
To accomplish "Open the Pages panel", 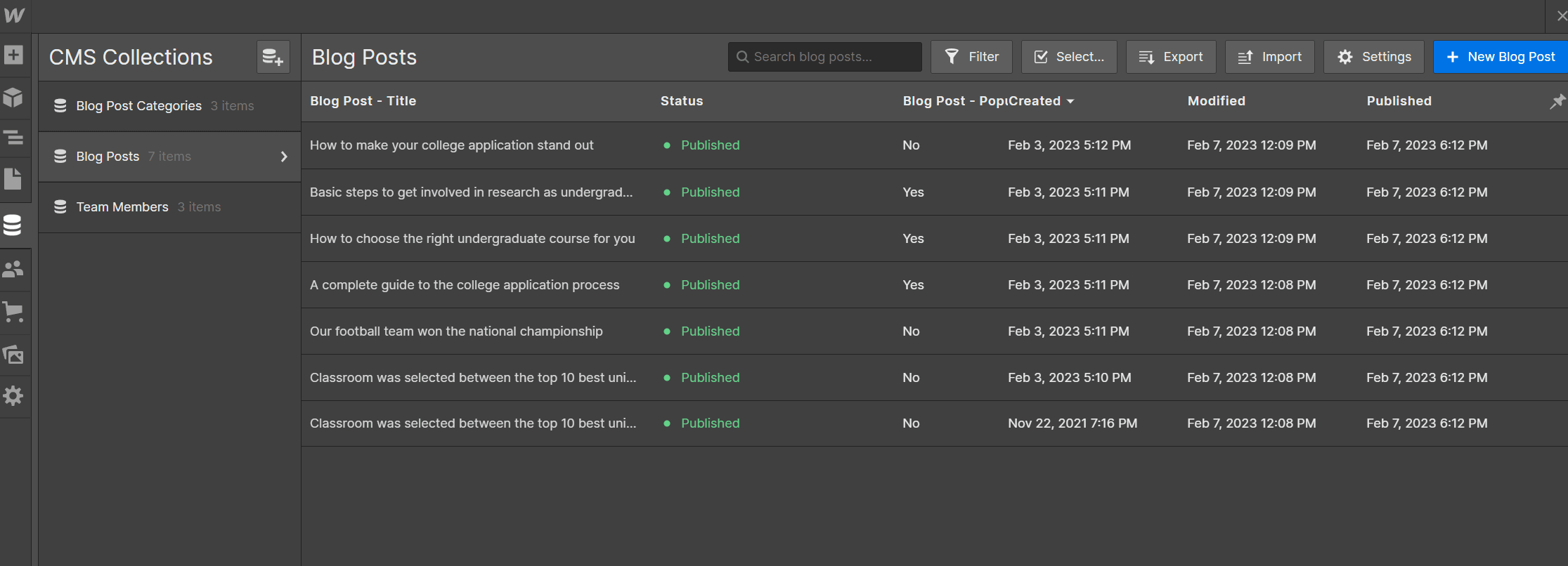I will (13, 179).
